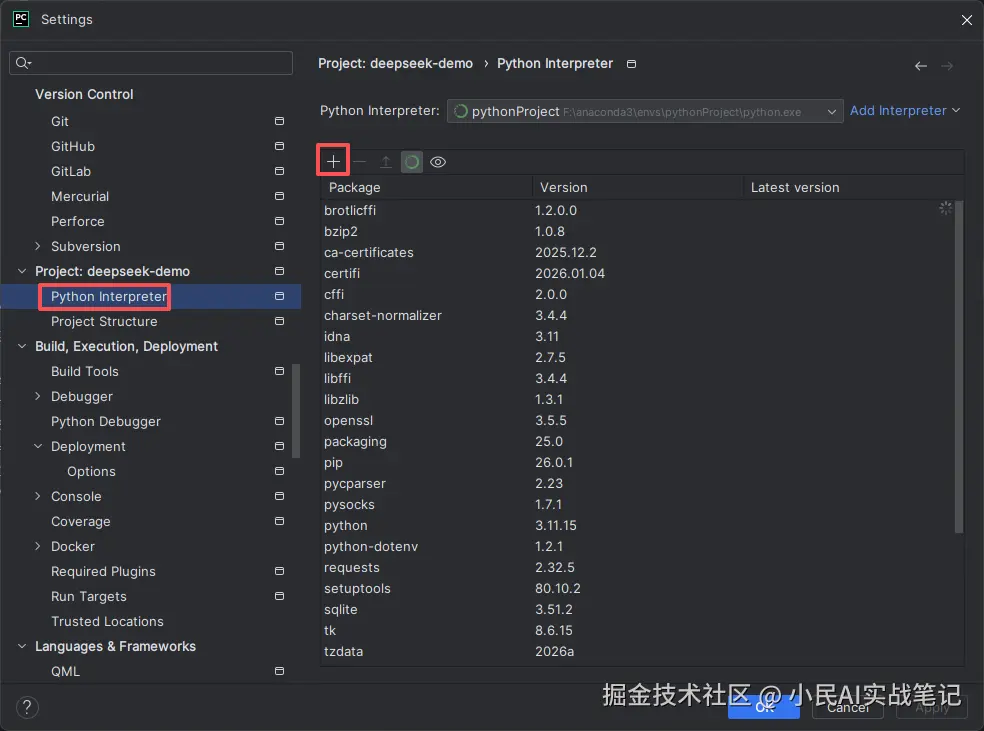This screenshot has height=731, width=984.
Task: Click the package list vertical scrollbar
Action: point(958,367)
